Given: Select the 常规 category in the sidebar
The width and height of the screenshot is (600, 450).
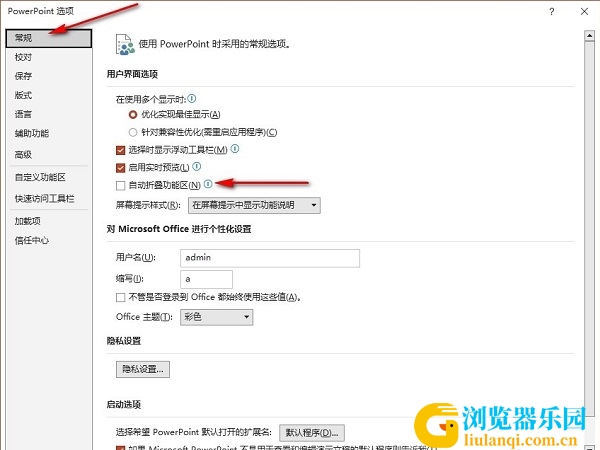Looking at the screenshot, I should click(49, 38).
